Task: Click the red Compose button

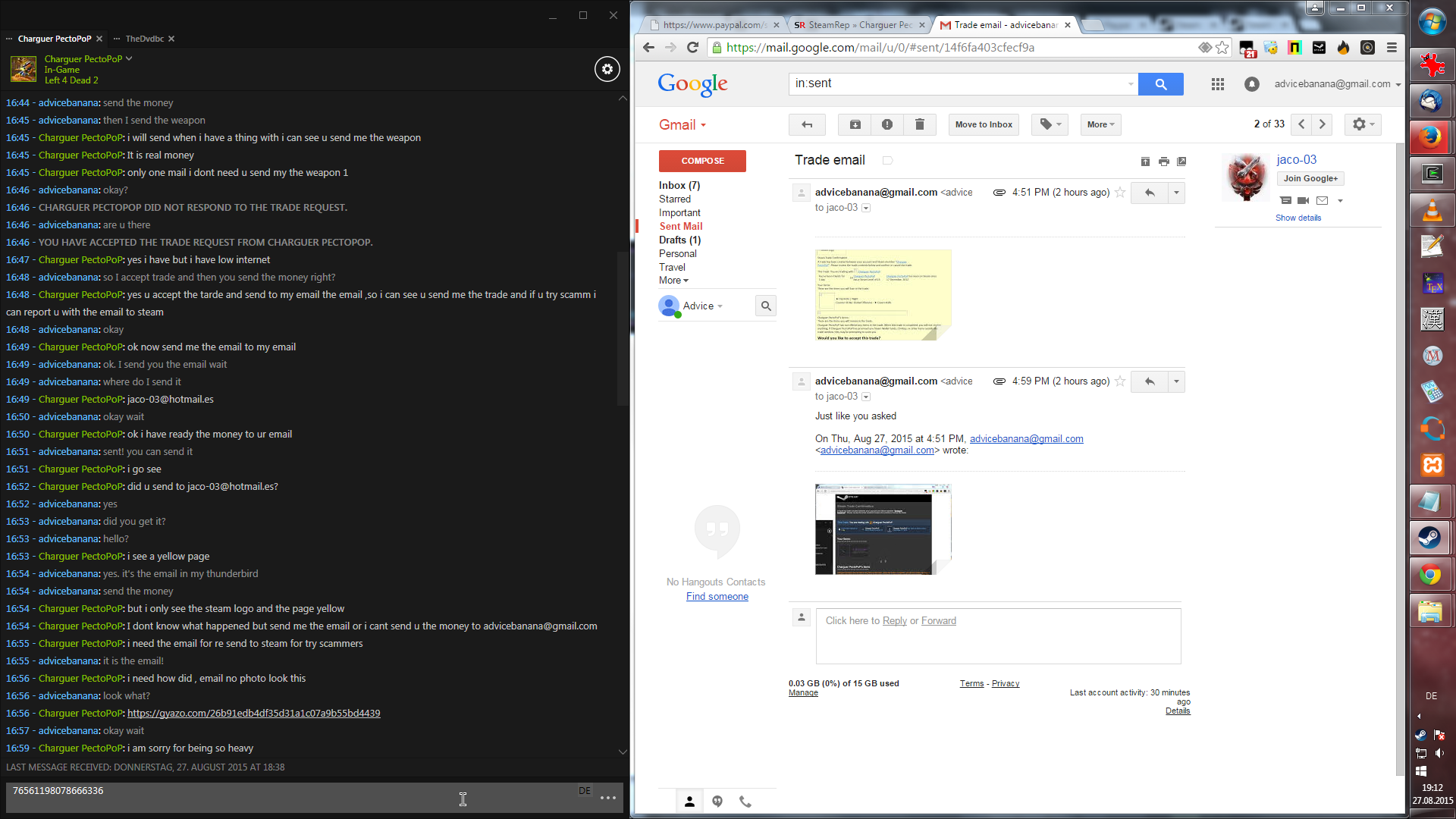Action: pyautogui.click(x=702, y=161)
